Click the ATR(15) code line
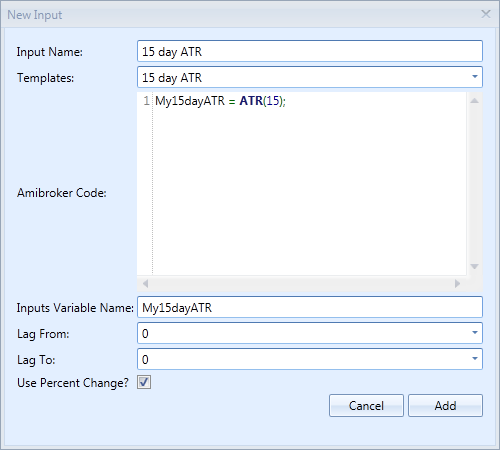 point(220,101)
